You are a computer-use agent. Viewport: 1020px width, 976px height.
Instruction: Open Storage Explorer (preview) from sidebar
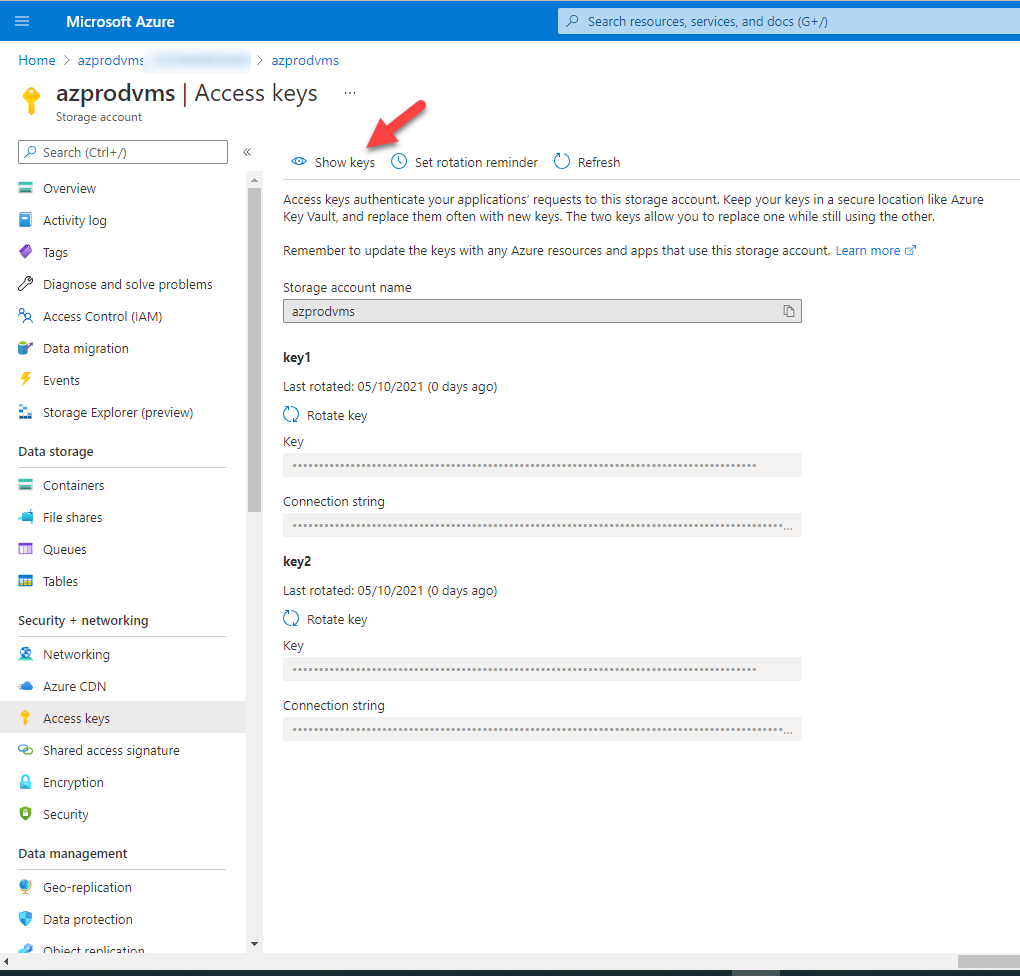[x=117, y=412]
